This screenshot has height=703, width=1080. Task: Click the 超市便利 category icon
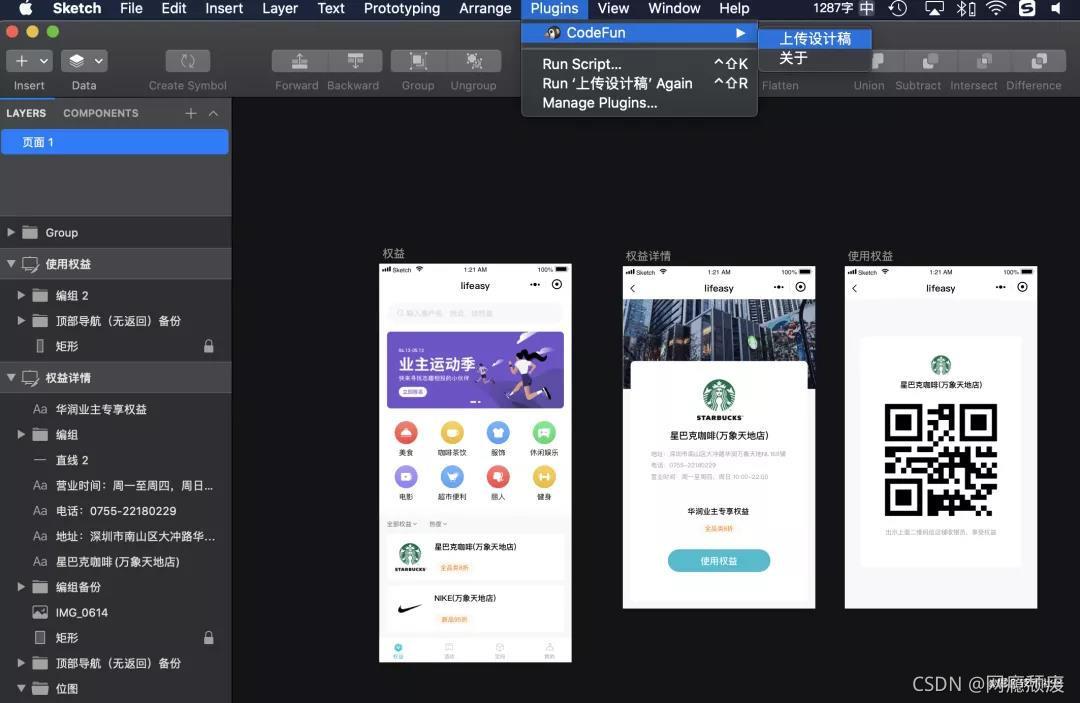(452, 476)
